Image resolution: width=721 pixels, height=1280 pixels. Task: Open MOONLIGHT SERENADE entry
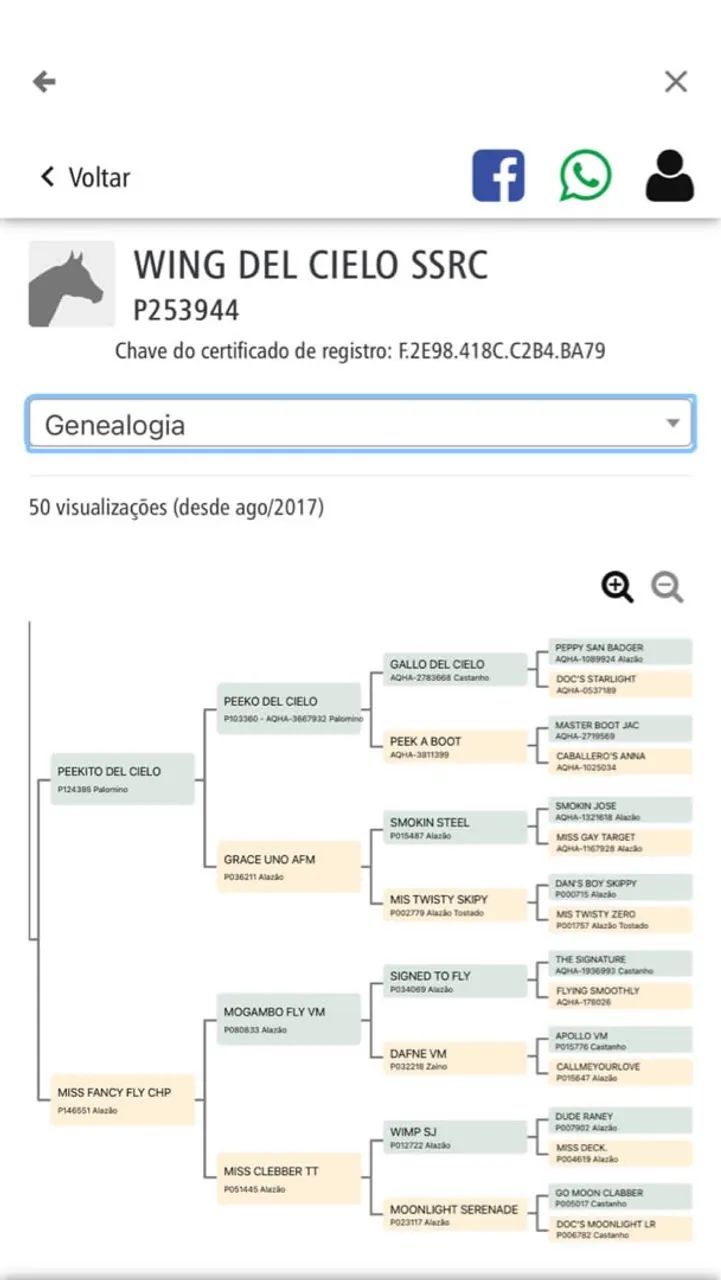tap(456, 1215)
